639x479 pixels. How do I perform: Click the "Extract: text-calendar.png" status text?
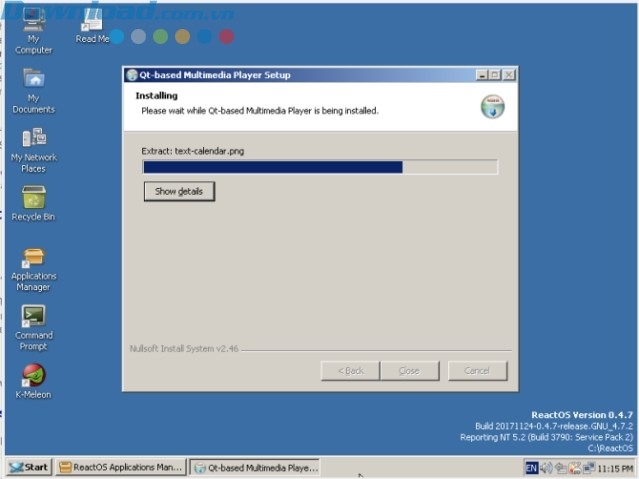(193, 151)
